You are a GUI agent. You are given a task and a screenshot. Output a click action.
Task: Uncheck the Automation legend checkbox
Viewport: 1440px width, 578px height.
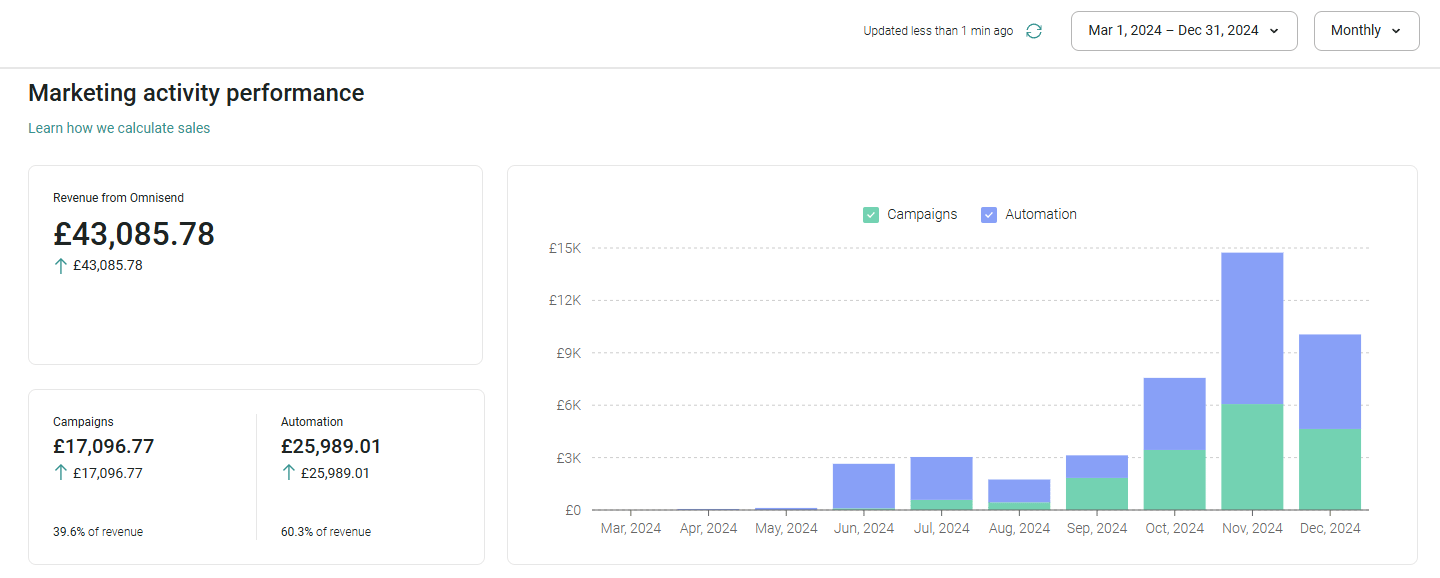click(989, 214)
